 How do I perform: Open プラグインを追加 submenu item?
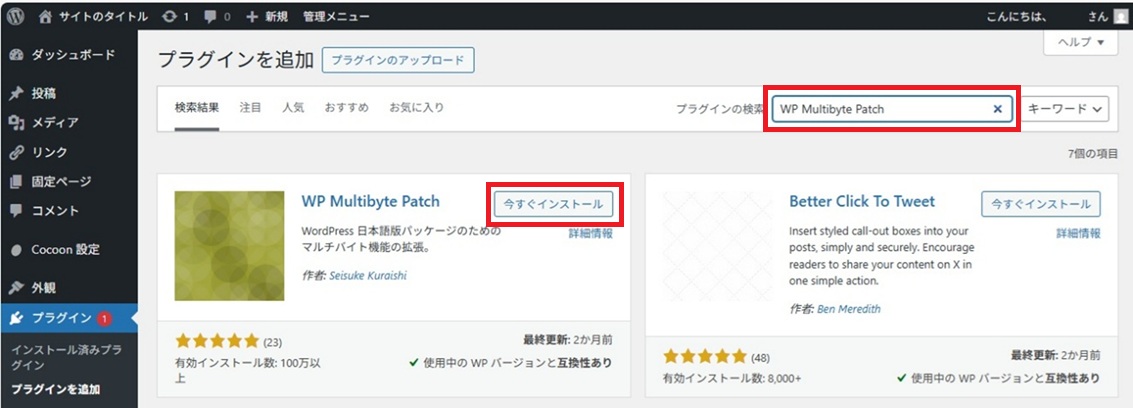[56, 390]
